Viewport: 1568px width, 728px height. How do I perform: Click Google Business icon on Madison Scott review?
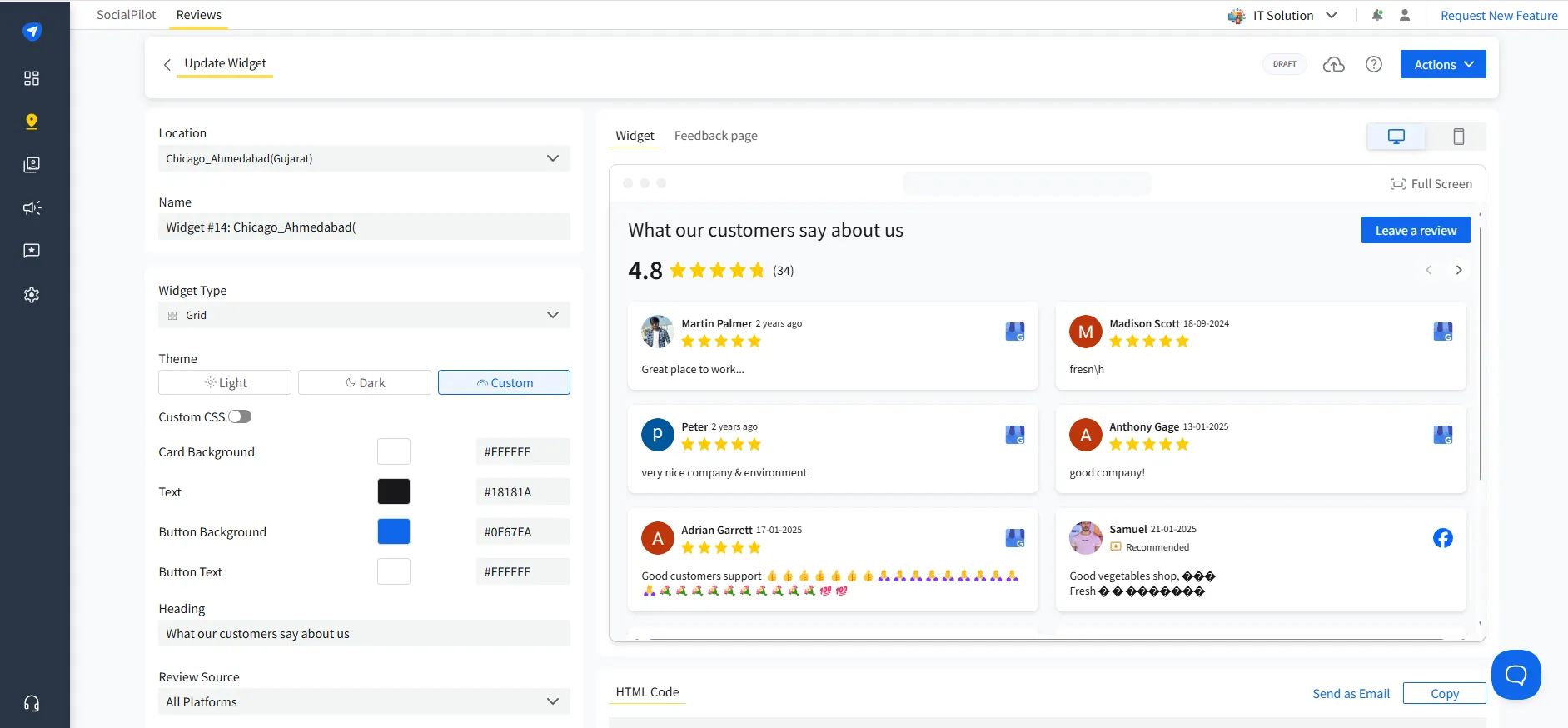pyautogui.click(x=1443, y=332)
